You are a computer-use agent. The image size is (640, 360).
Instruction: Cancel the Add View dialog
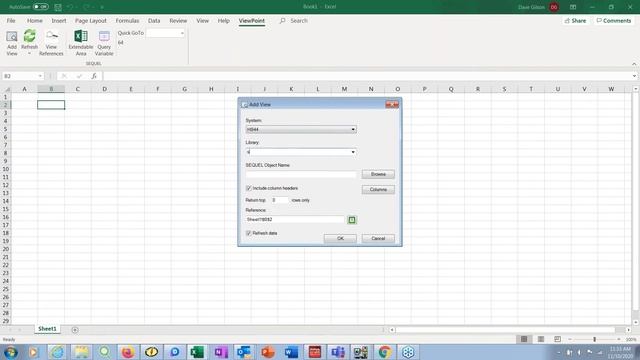click(378, 238)
